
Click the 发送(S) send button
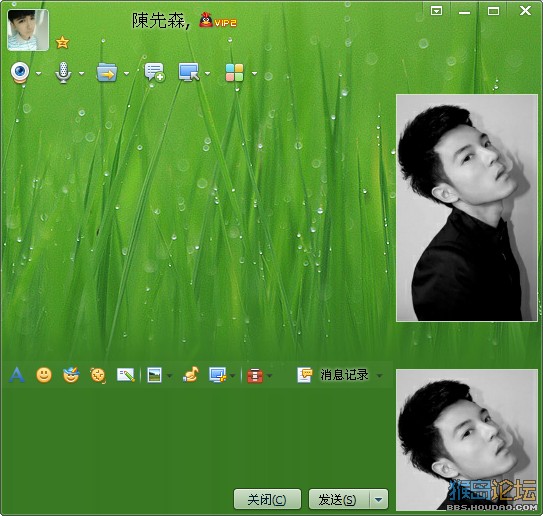(339, 499)
